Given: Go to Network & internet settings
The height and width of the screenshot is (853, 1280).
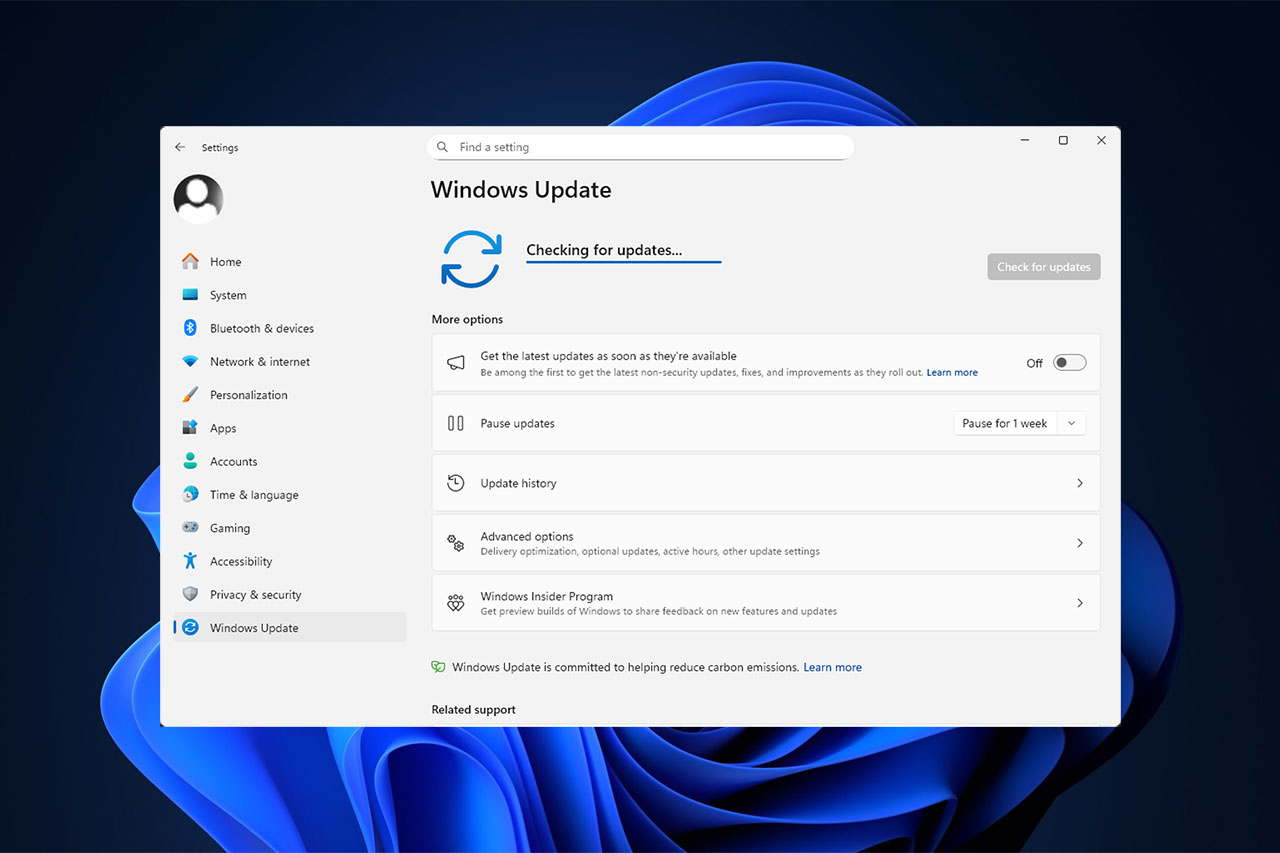Looking at the screenshot, I should pyautogui.click(x=290, y=362).
